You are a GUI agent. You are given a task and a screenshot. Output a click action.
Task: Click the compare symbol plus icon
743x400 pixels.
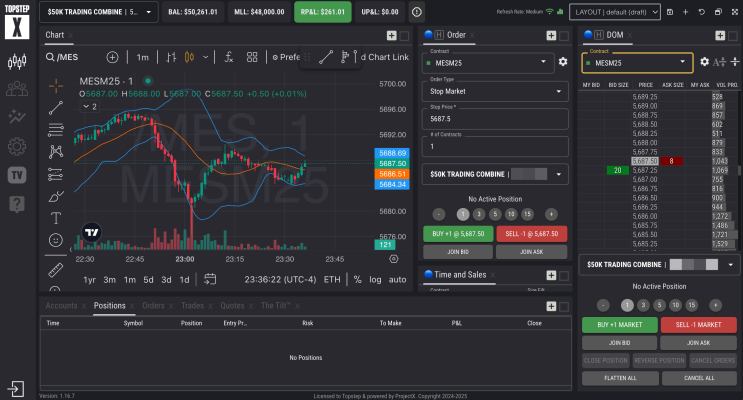point(112,57)
